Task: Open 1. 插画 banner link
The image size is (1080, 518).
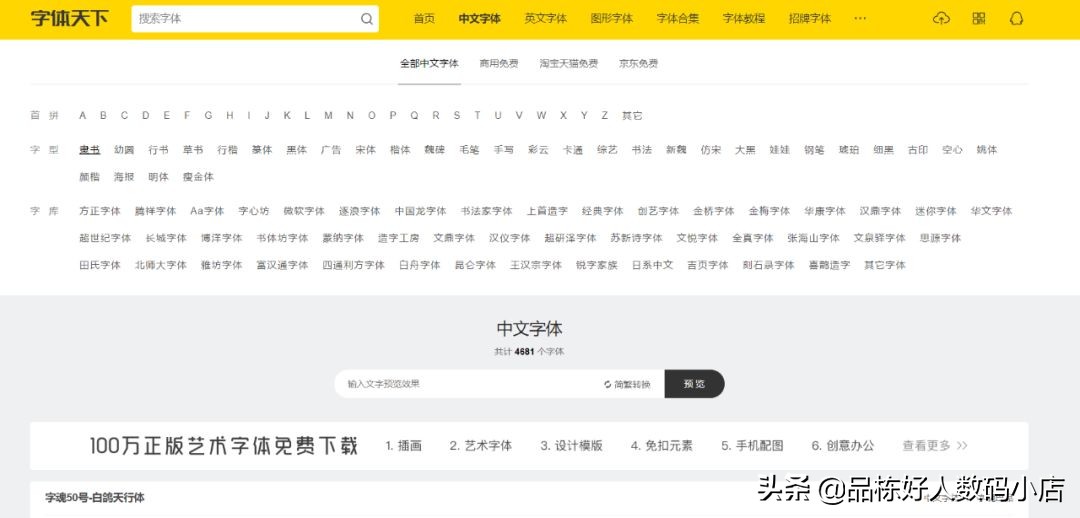Action: (x=403, y=446)
